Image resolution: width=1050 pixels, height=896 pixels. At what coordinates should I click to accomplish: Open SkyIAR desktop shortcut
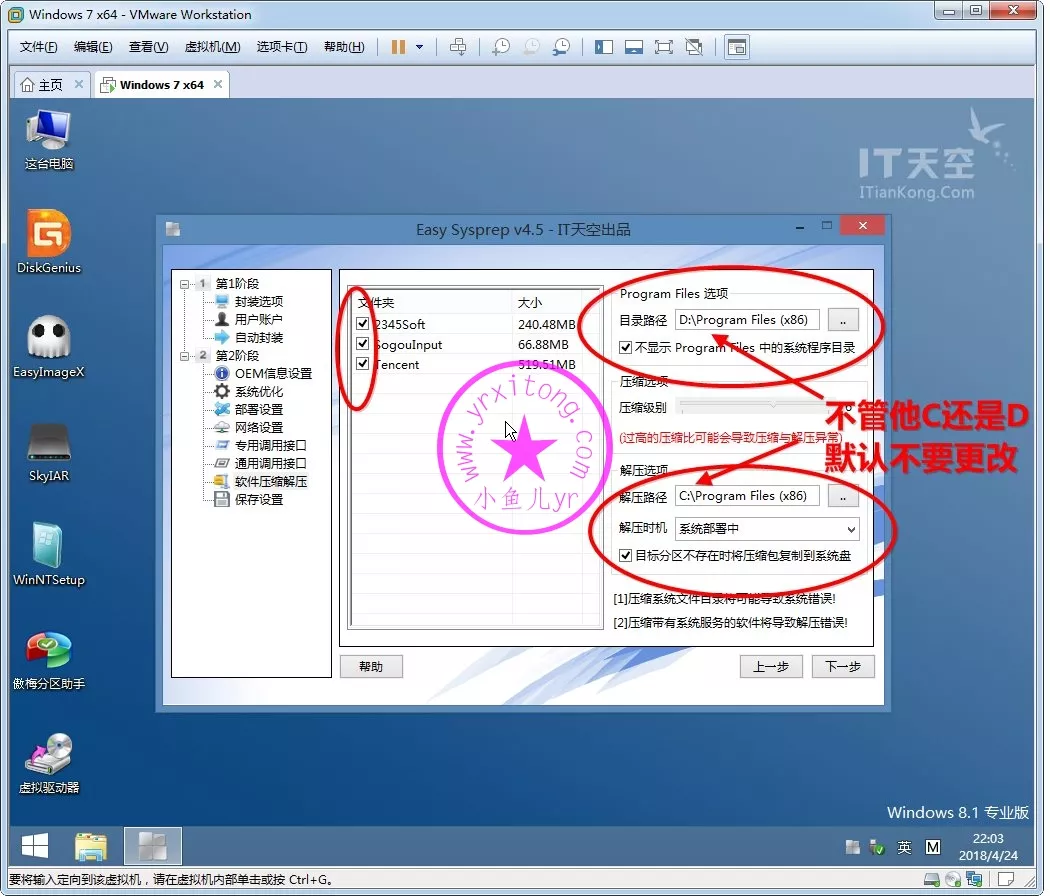[48, 445]
